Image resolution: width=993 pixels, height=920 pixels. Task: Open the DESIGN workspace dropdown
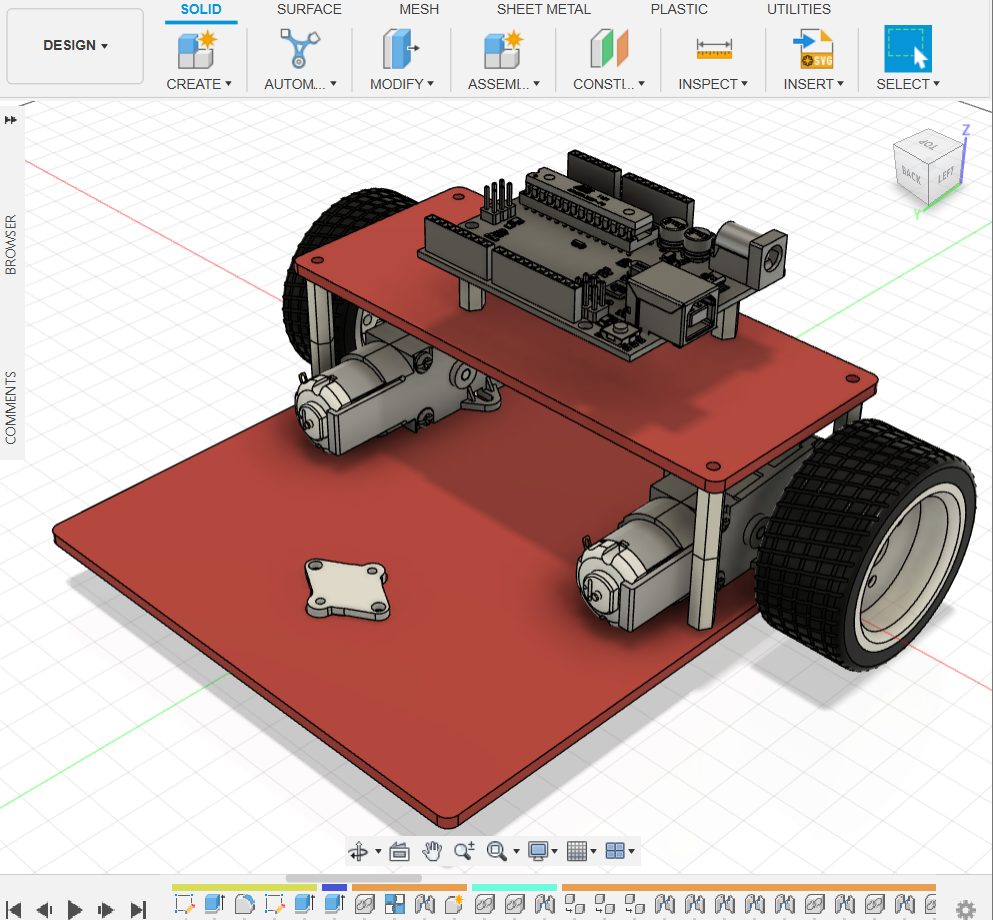point(75,46)
